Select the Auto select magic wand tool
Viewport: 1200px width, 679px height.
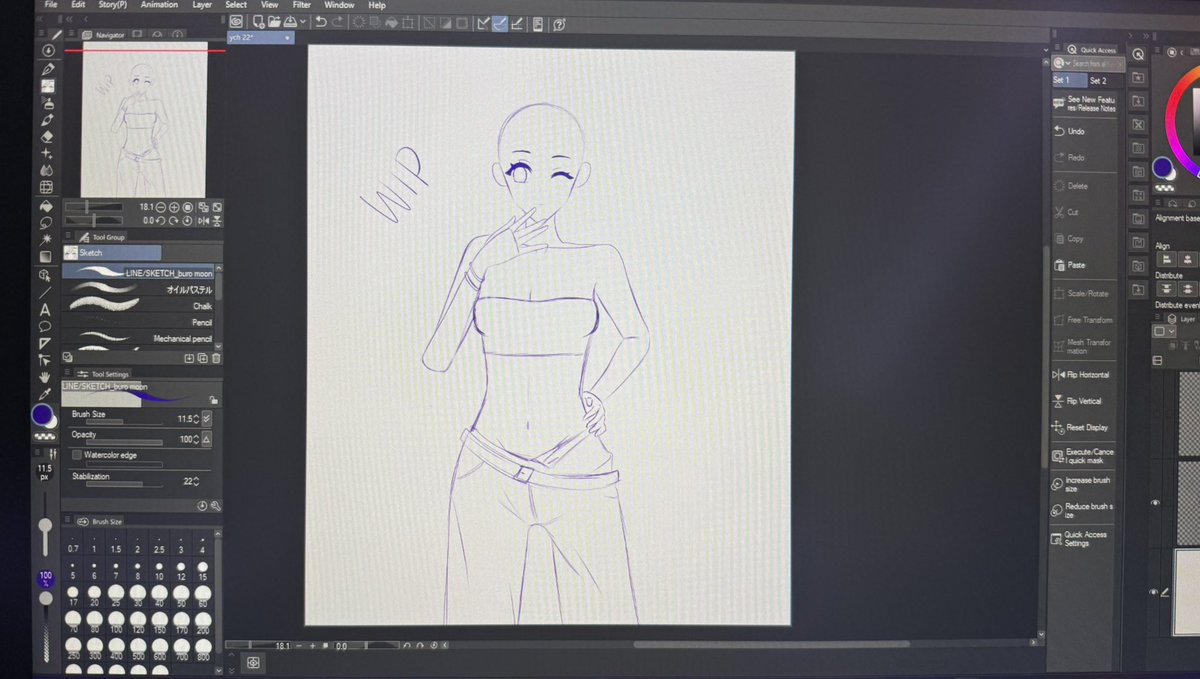pos(46,240)
